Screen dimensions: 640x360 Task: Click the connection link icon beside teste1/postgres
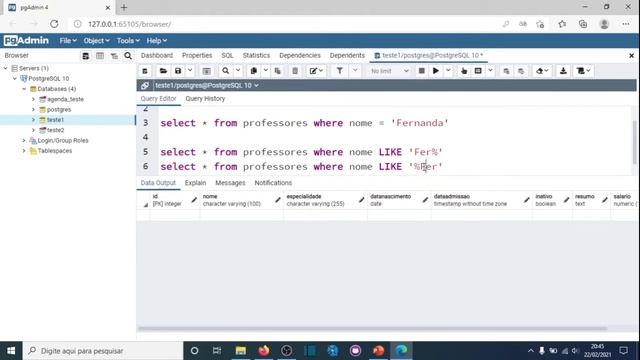[144, 85]
